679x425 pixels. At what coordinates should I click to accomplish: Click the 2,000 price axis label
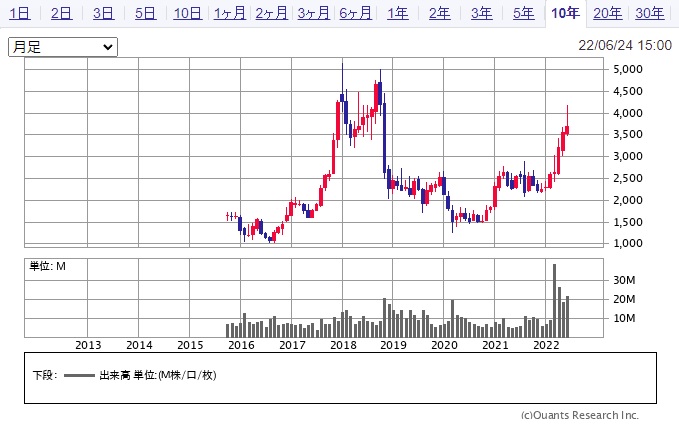[x=627, y=200]
